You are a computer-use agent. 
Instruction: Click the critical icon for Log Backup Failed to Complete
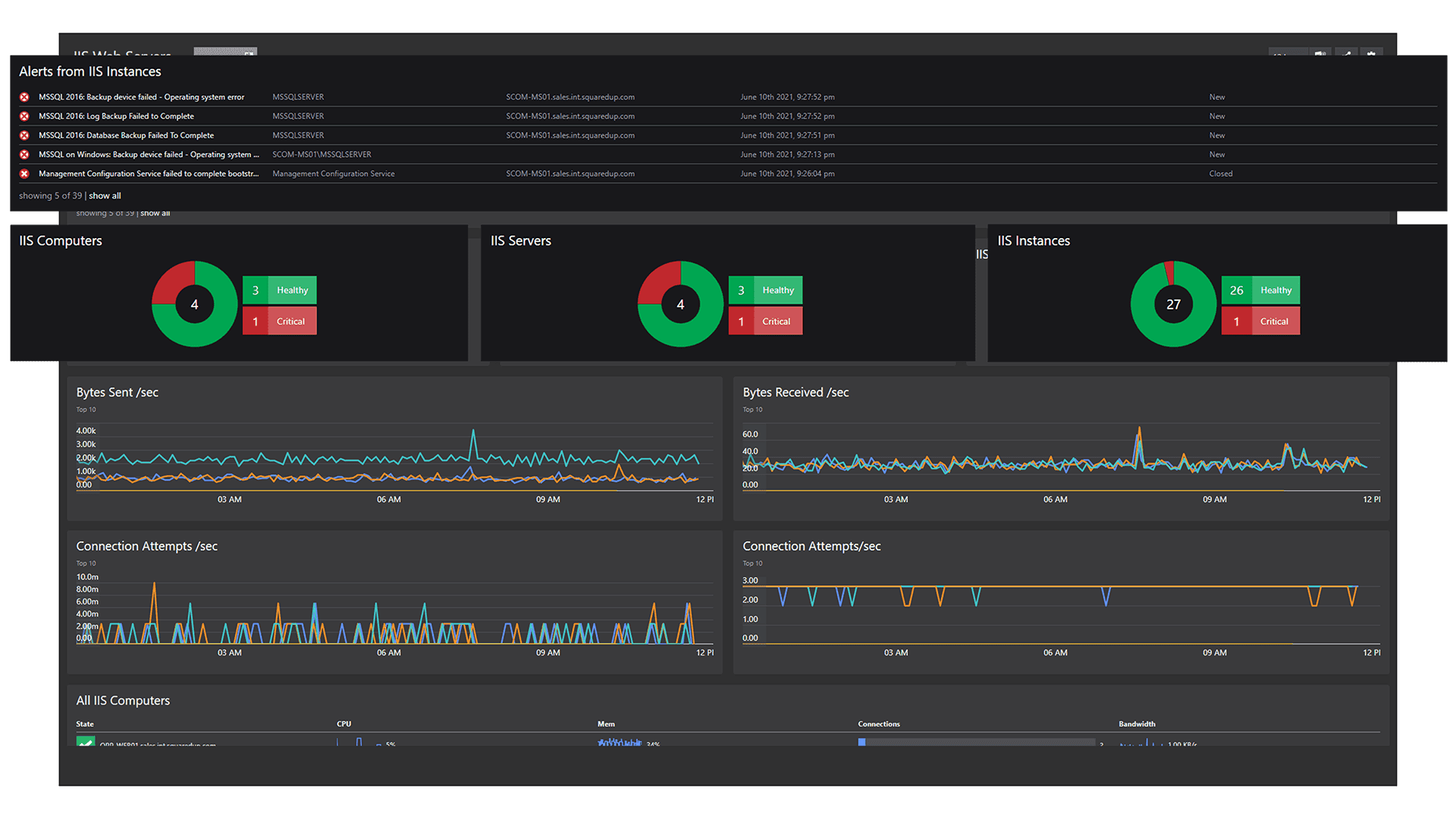(x=24, y=116)
